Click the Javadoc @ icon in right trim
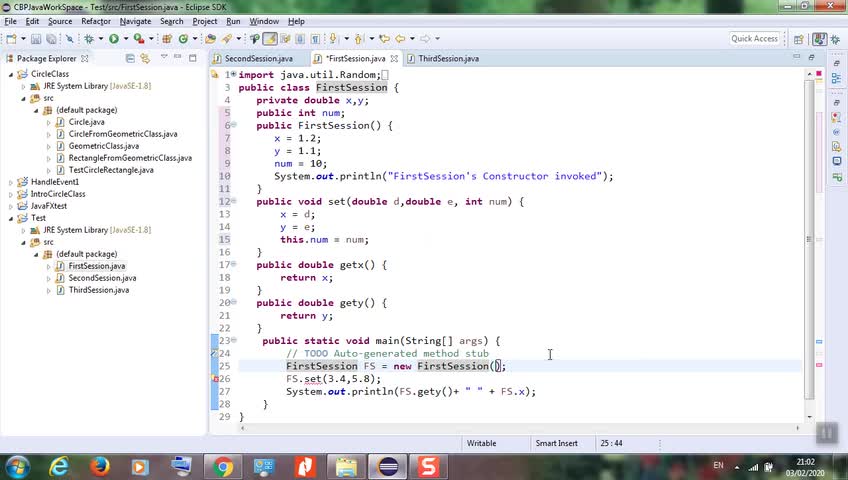The width and height of the screenshot is (848, 480). pyautogui.click(x=836, y=132)
